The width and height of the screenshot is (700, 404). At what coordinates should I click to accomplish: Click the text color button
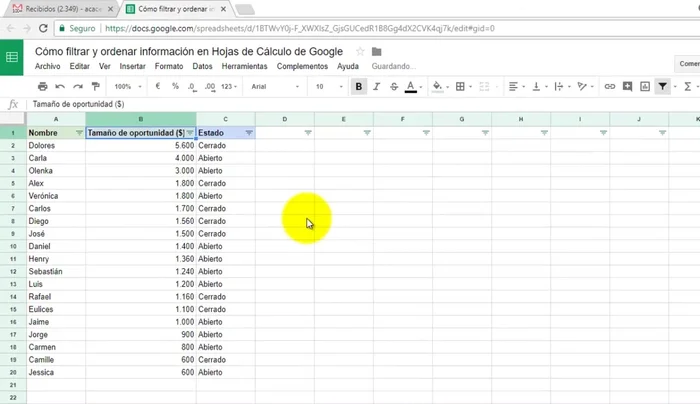click(x=410, y=87)
